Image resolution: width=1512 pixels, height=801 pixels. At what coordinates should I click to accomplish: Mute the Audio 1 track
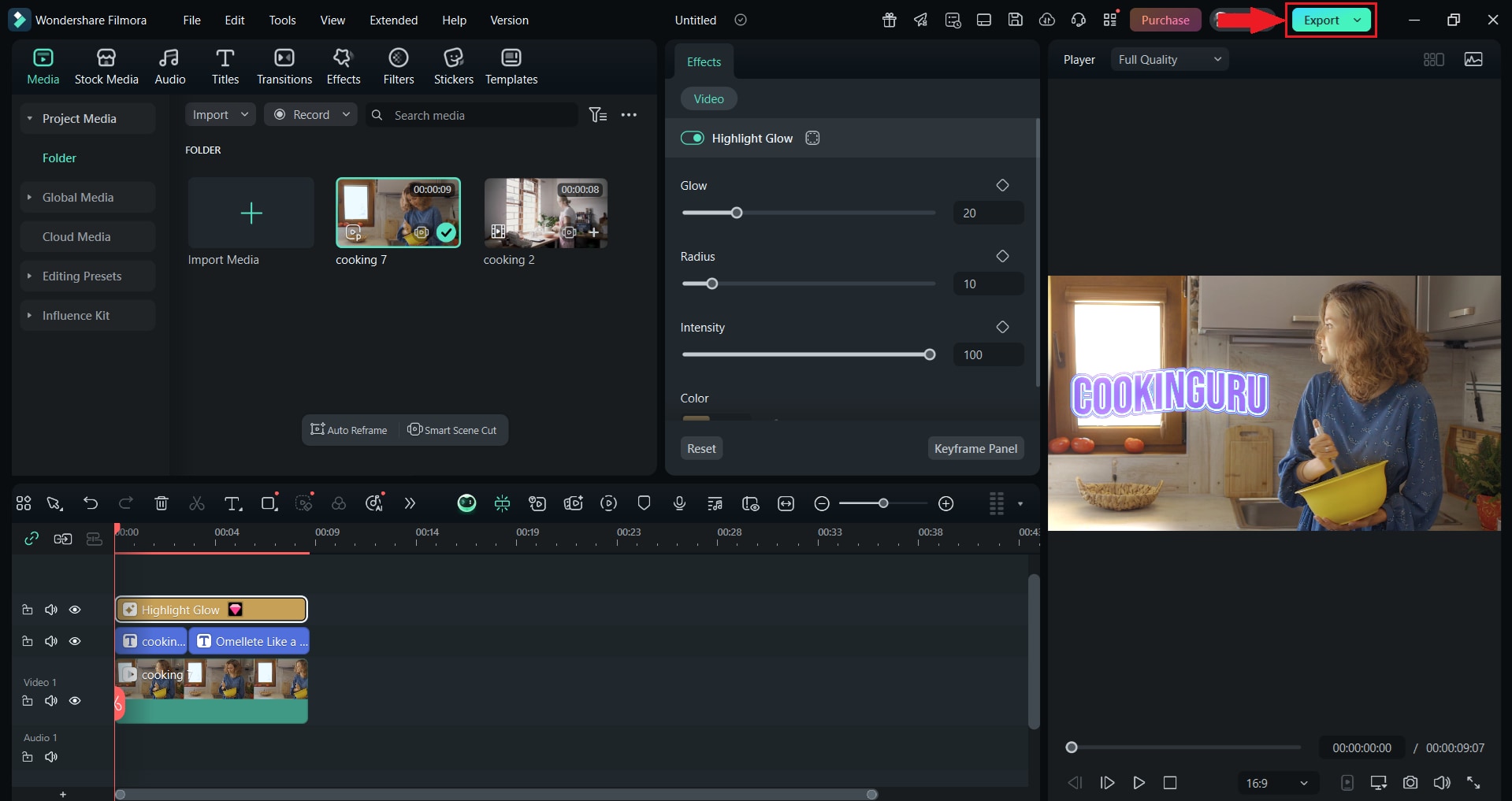pos(50,757)
